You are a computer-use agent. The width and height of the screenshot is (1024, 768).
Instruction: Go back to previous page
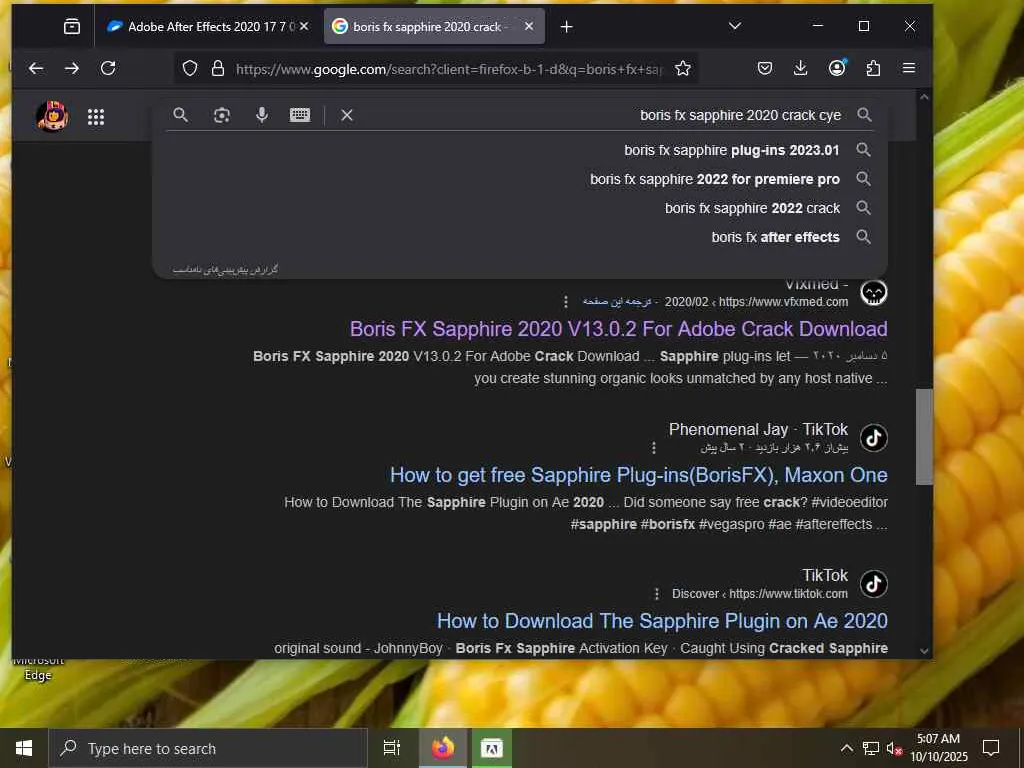click(36, 68)
